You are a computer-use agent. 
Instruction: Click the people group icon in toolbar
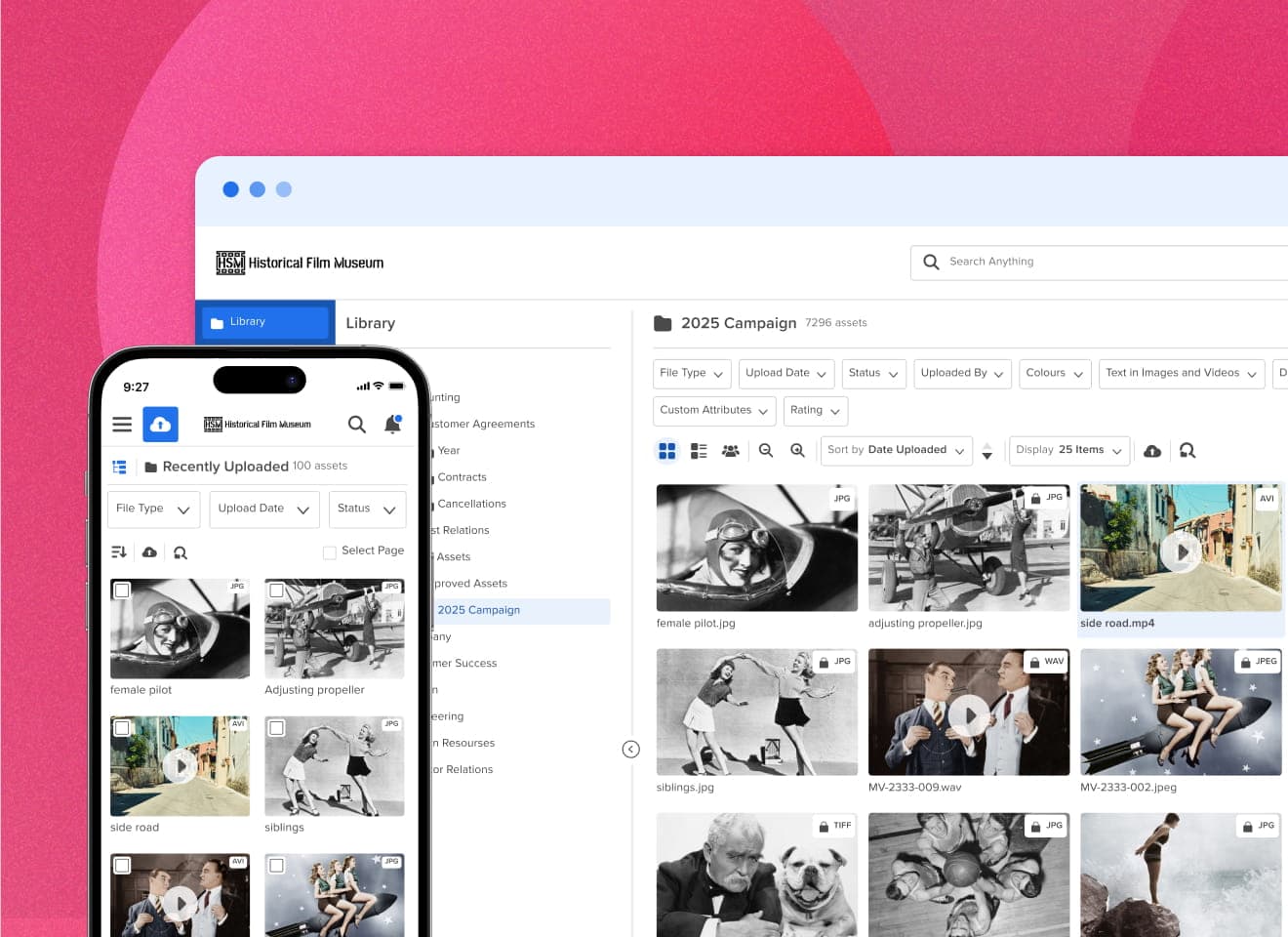(730, 451)
